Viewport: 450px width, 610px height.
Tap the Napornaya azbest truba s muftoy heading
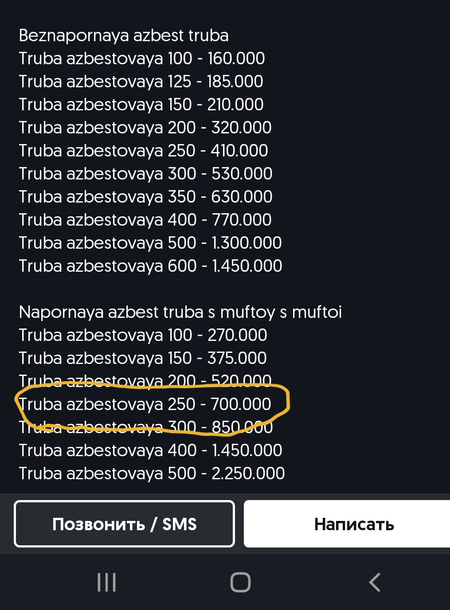pyautogui.click(x=180, y=312)
